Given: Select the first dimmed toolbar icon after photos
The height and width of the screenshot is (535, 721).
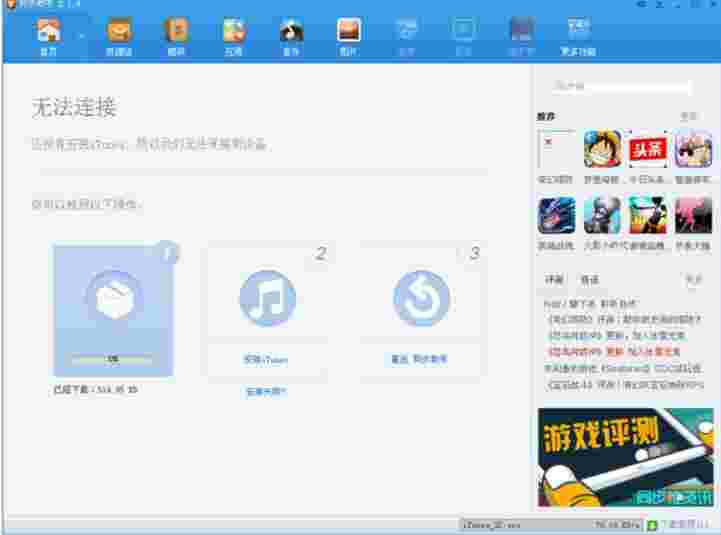Looking at the screenshot, I should pyautogui.click(x=406, y=30).
